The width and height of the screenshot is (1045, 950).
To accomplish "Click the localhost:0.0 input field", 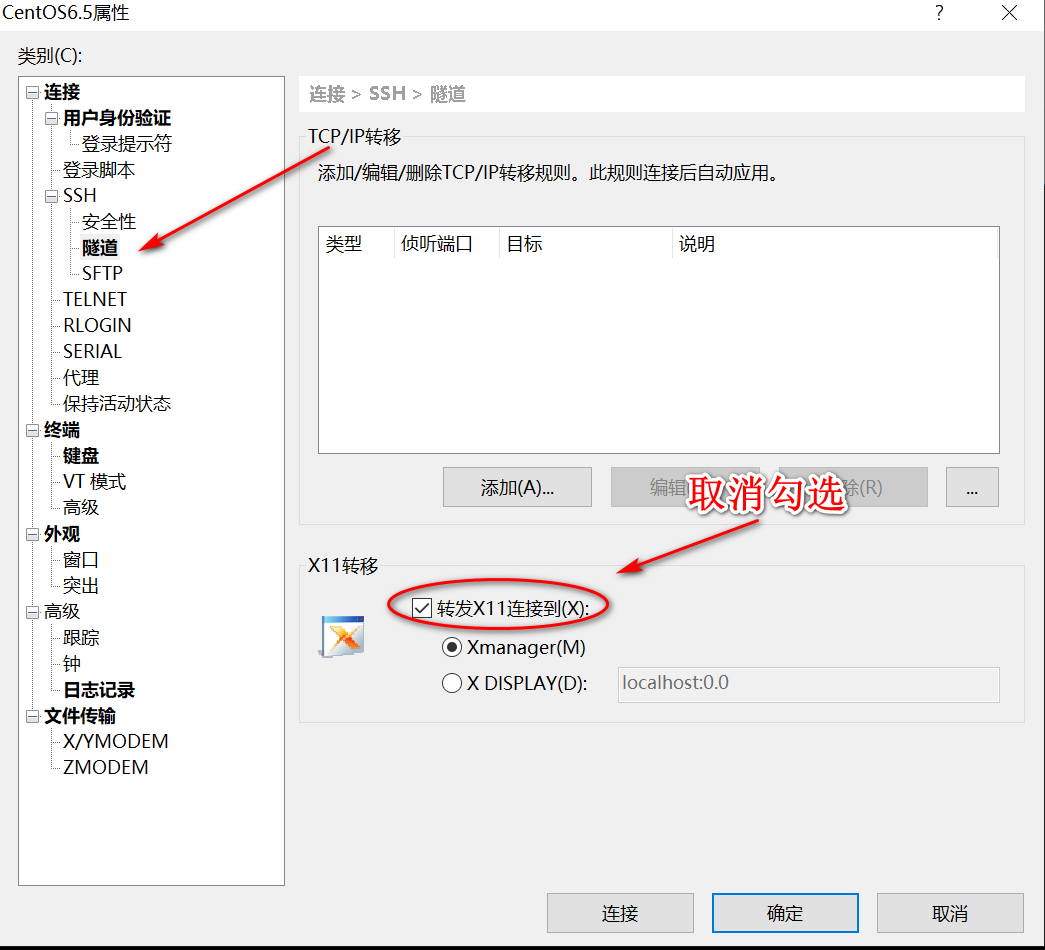I will [x=808, y=684].
